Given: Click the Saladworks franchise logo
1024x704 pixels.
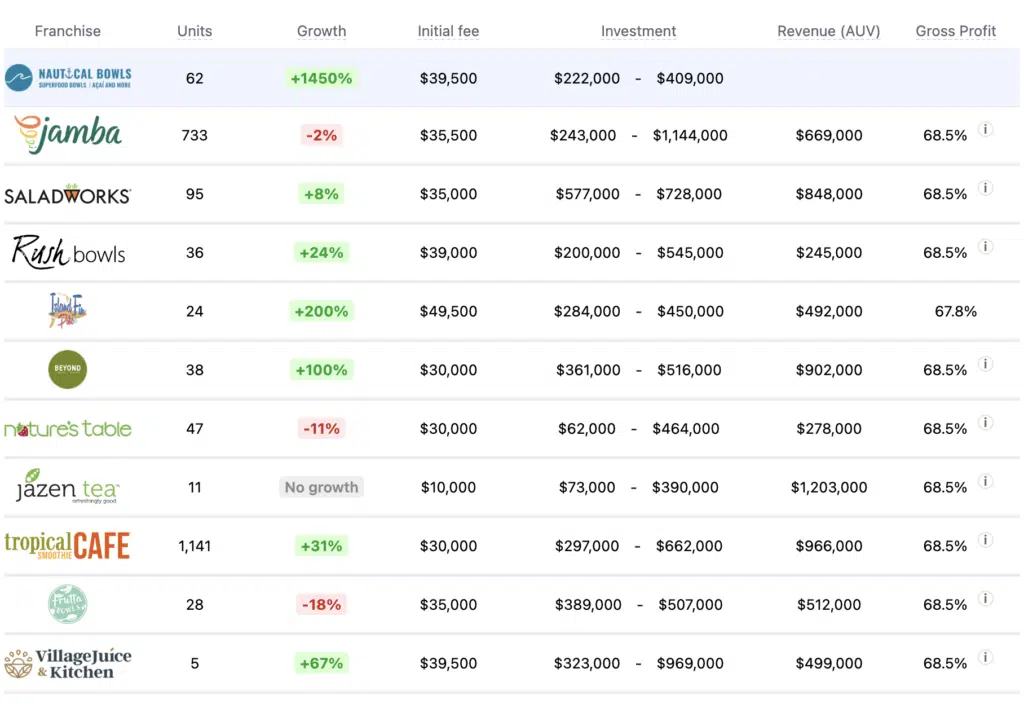Looking at the screenshot, I should pos(67,194).
